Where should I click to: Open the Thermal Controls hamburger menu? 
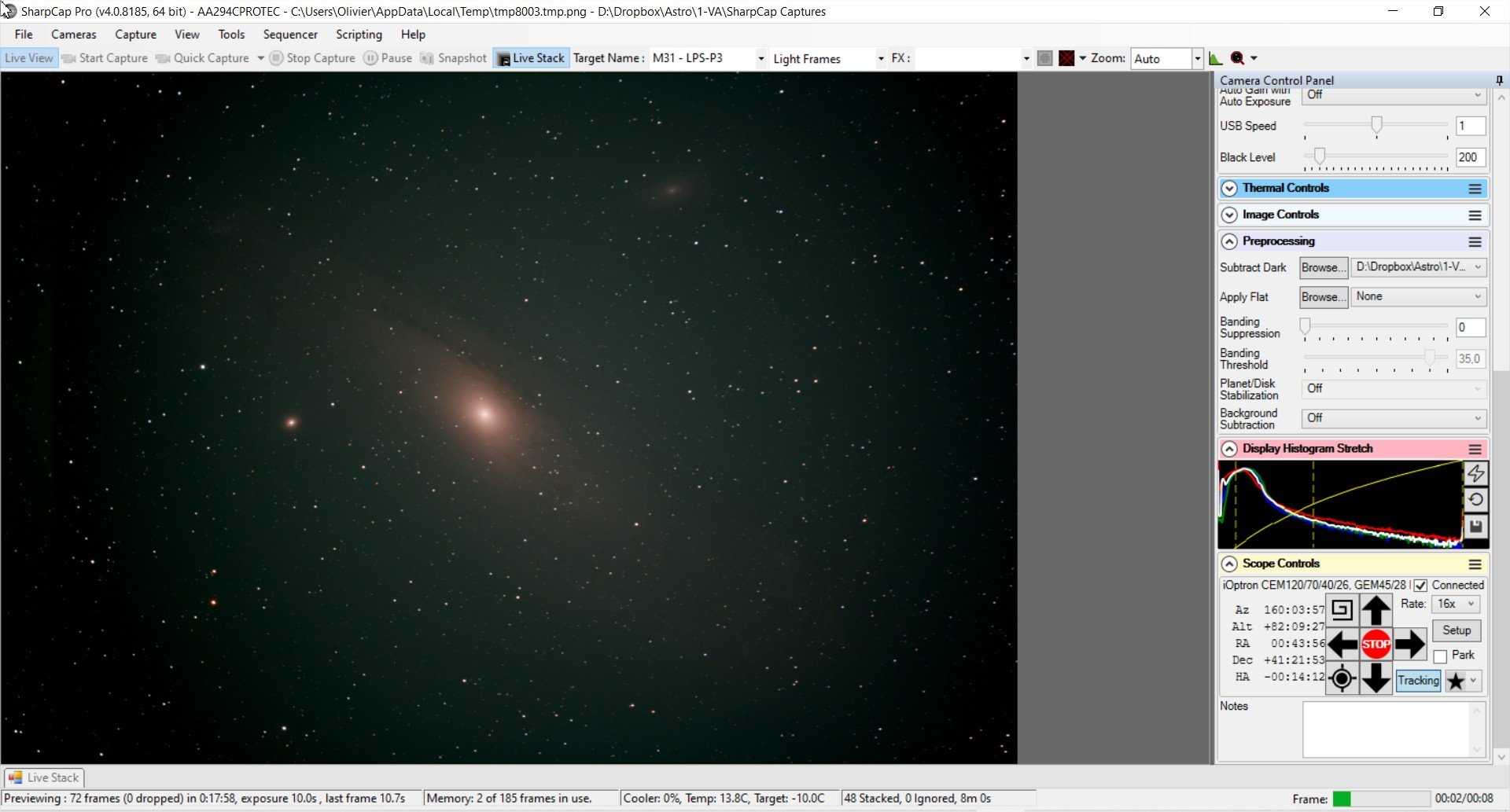pyautogui.click(x=1475, y=189)
